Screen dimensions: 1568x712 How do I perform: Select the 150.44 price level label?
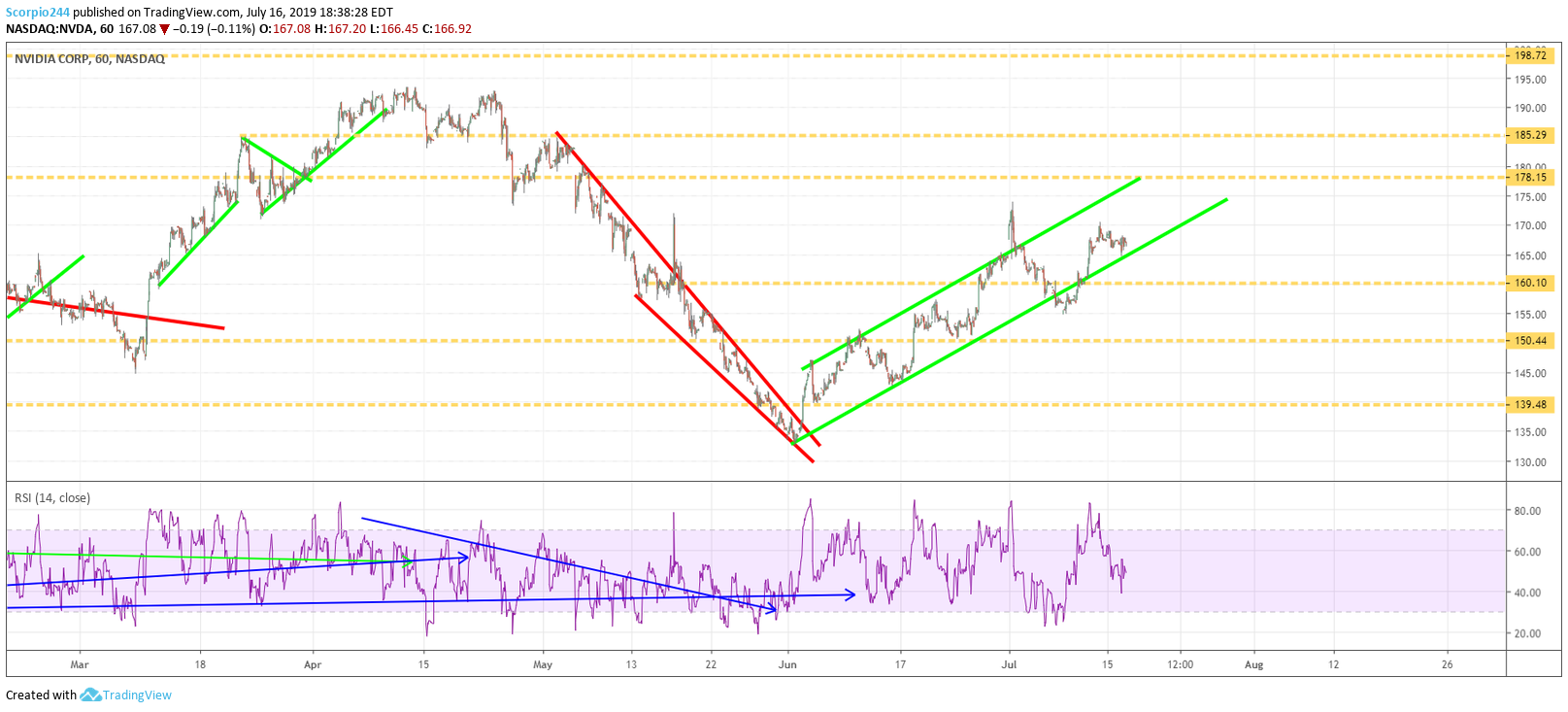click(1531, 340)
